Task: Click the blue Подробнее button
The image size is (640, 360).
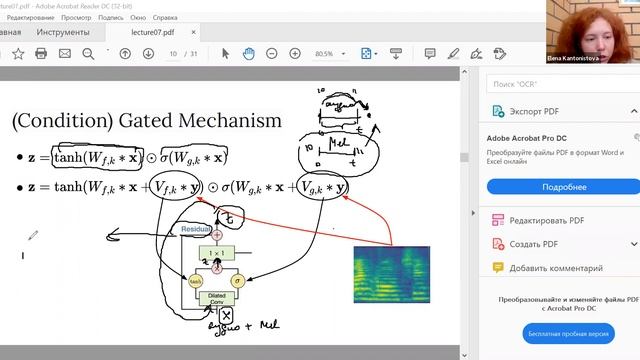Action: [x=564, y=187]
